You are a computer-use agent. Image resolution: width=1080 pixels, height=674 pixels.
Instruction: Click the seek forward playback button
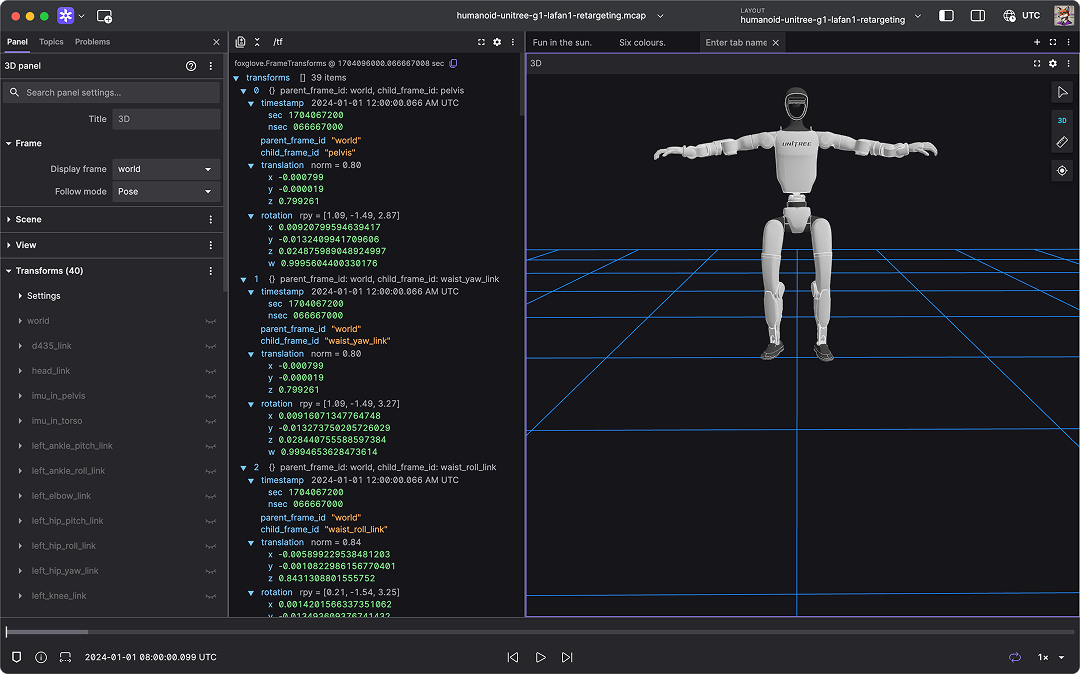pyautogui.click(x=567, y=657)
